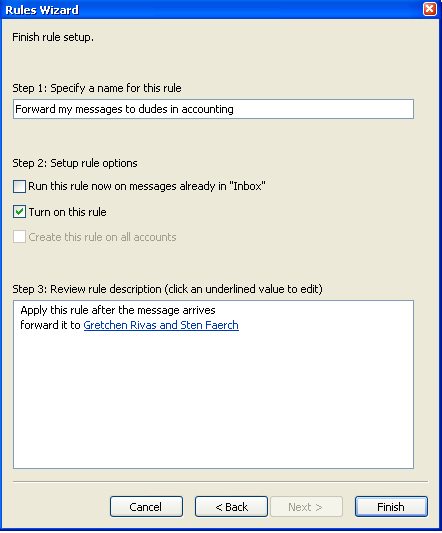The height and width of the screenshot is (533, 442).
Task: Click the "Turn on this rule" label text
Action: coord(68,212)
